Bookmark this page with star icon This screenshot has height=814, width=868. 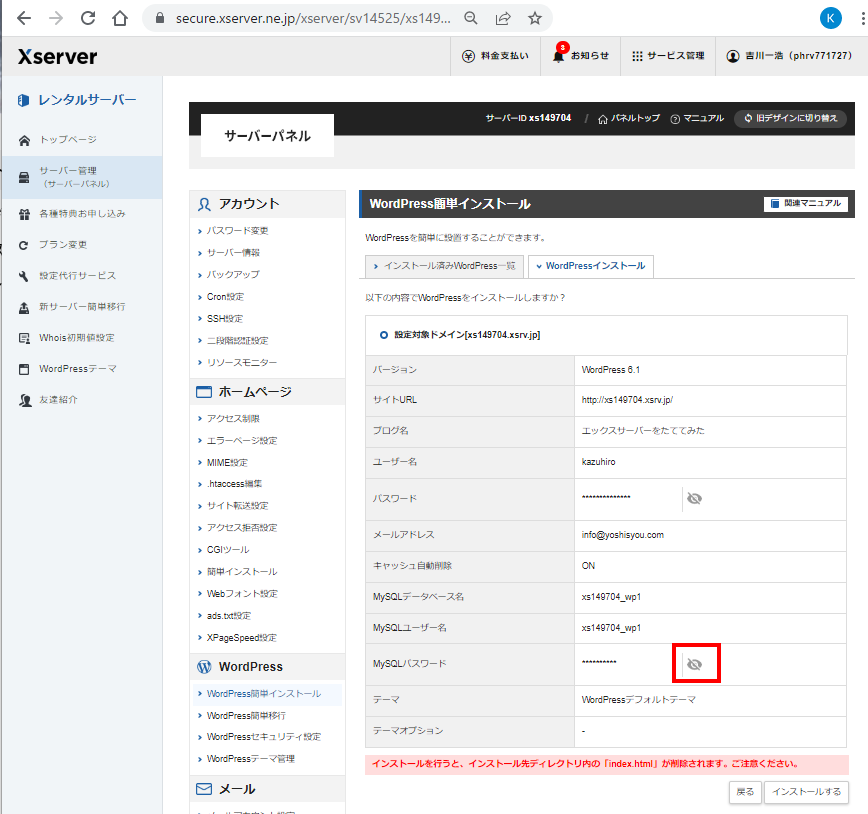[535, 18]
